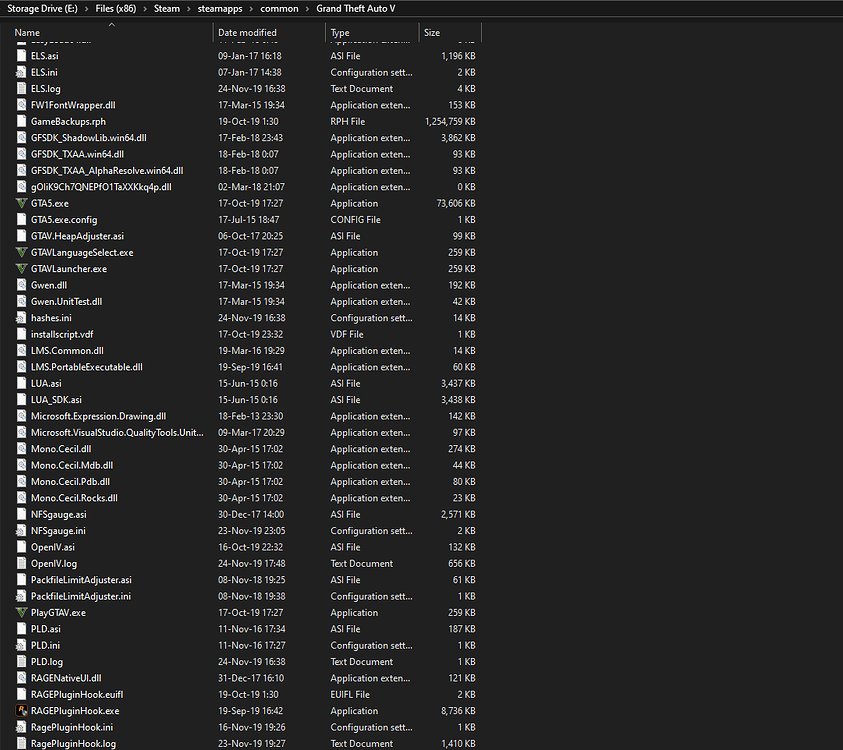The image size is (843, 750).
Task: Click the GameBackups.rph file icon
Action: pos(22,121)
